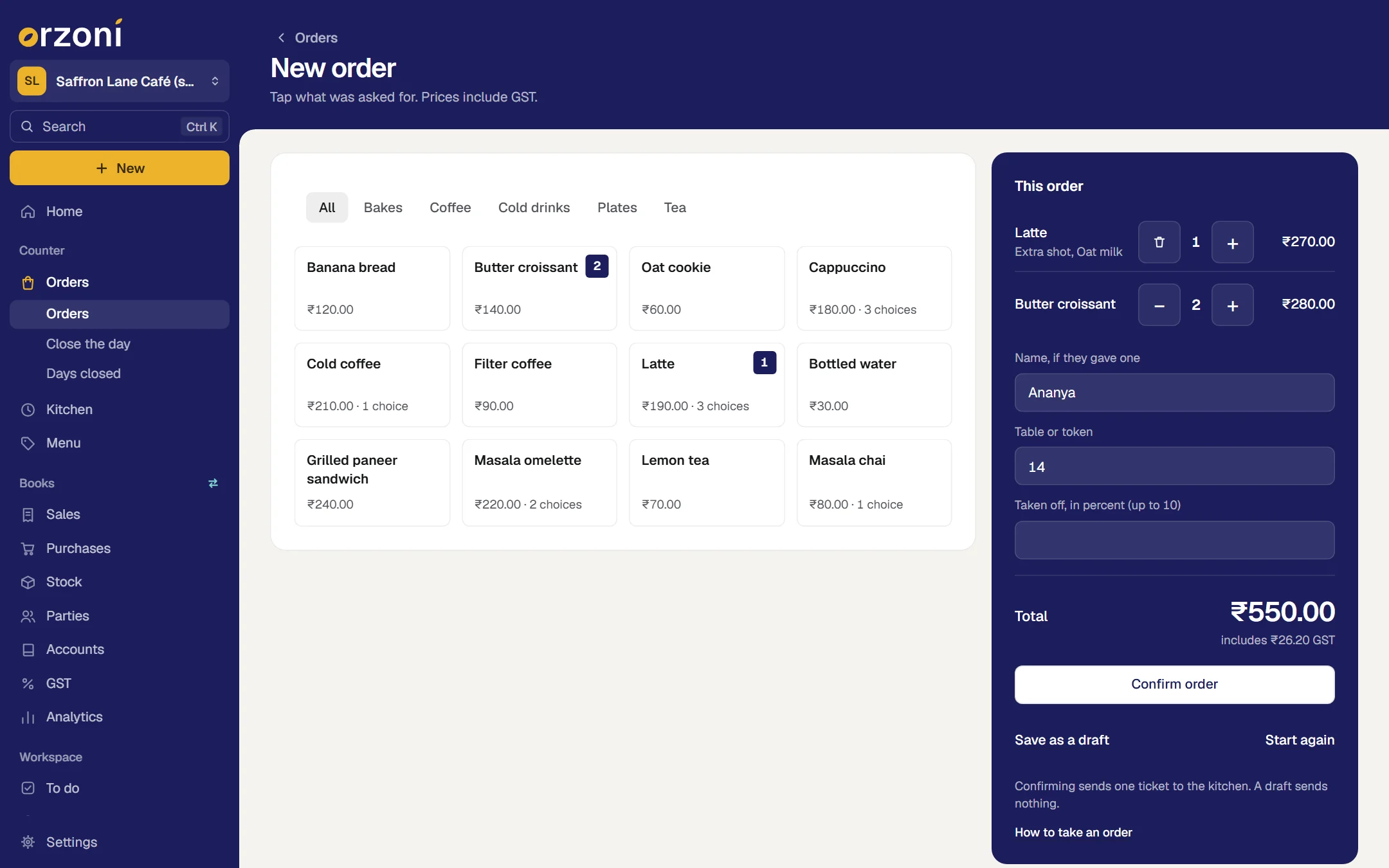Open the Stock section
The image size is (1389, 868).
119,582
